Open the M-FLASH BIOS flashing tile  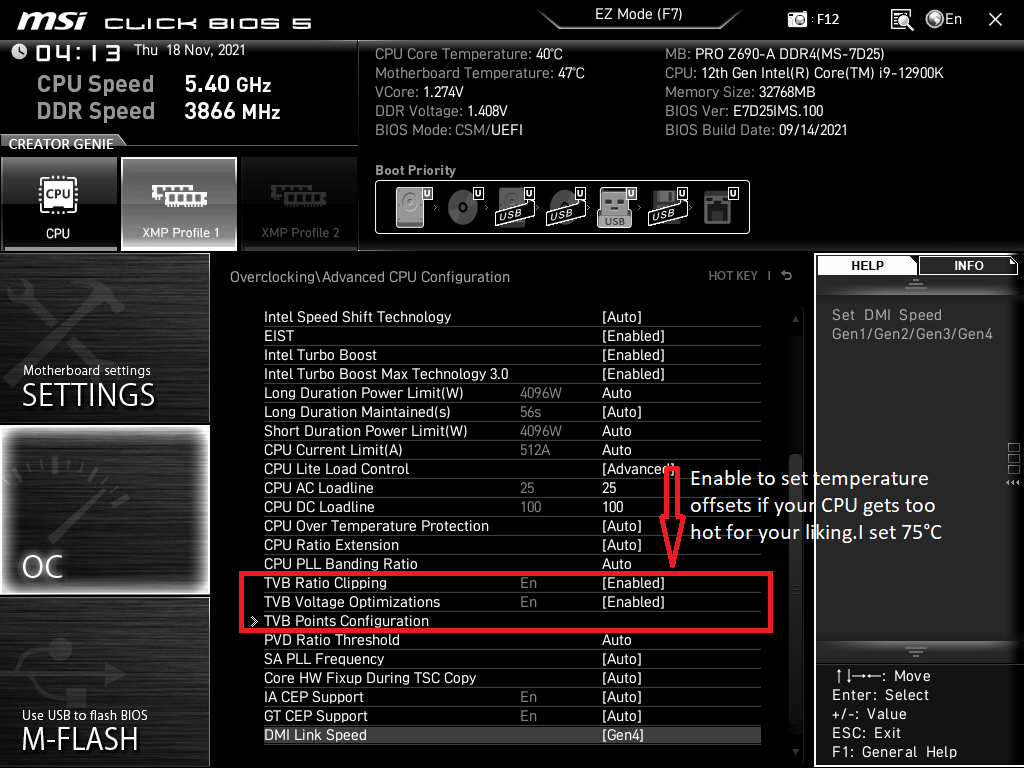pos(104,681)
